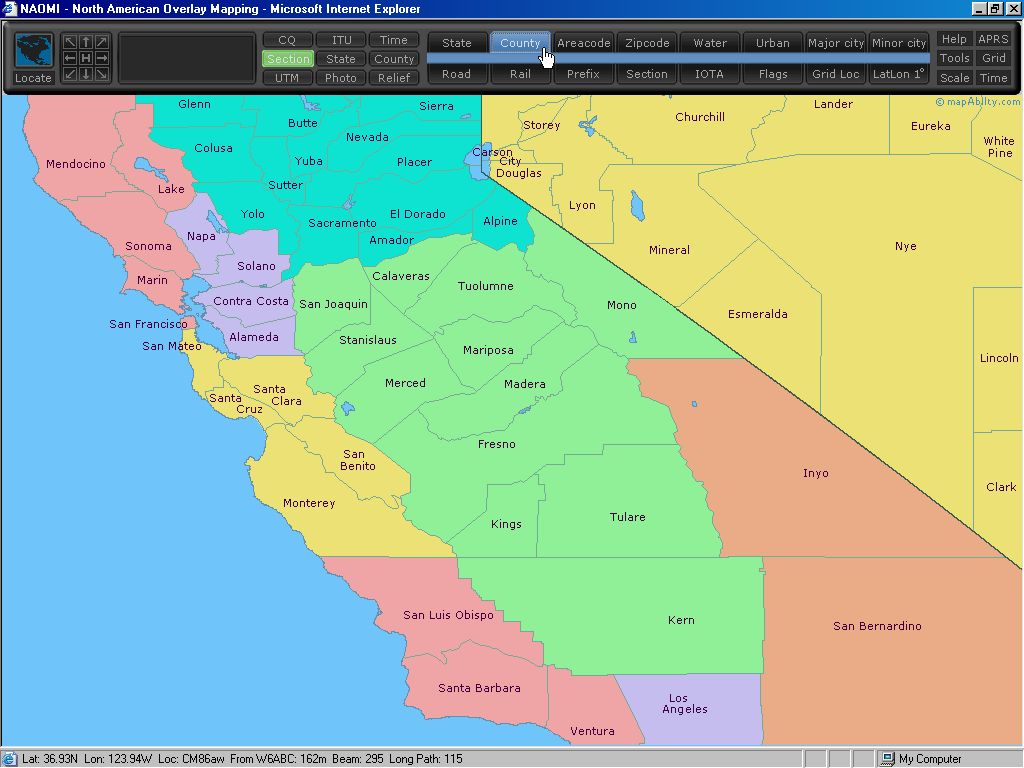Select State mode beside green Section

point(341,59)
